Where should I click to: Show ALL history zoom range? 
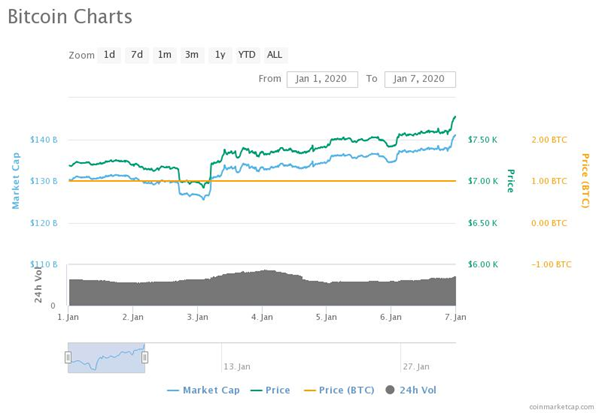pos(275,55)
